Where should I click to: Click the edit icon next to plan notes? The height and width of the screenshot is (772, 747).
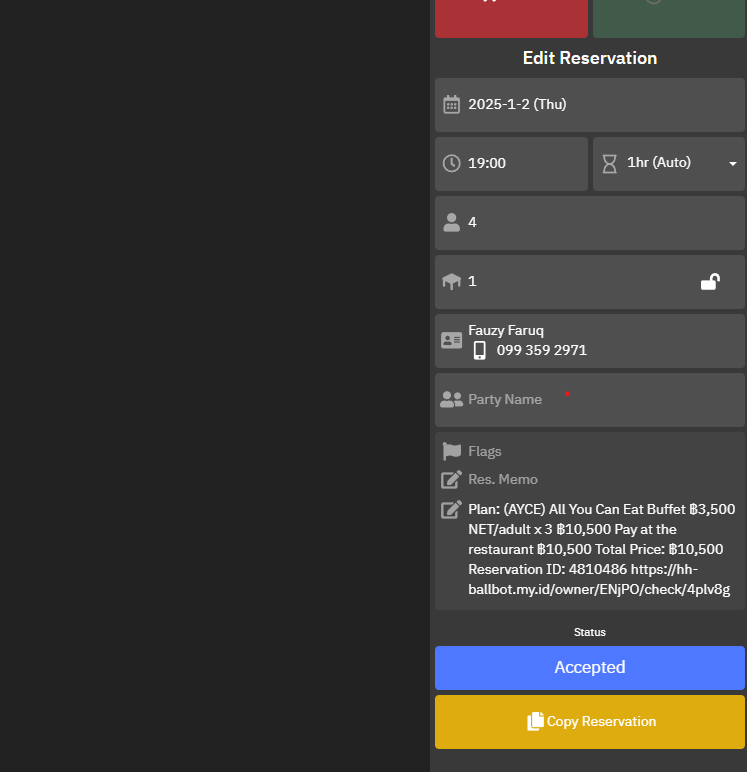click(452, 510)
